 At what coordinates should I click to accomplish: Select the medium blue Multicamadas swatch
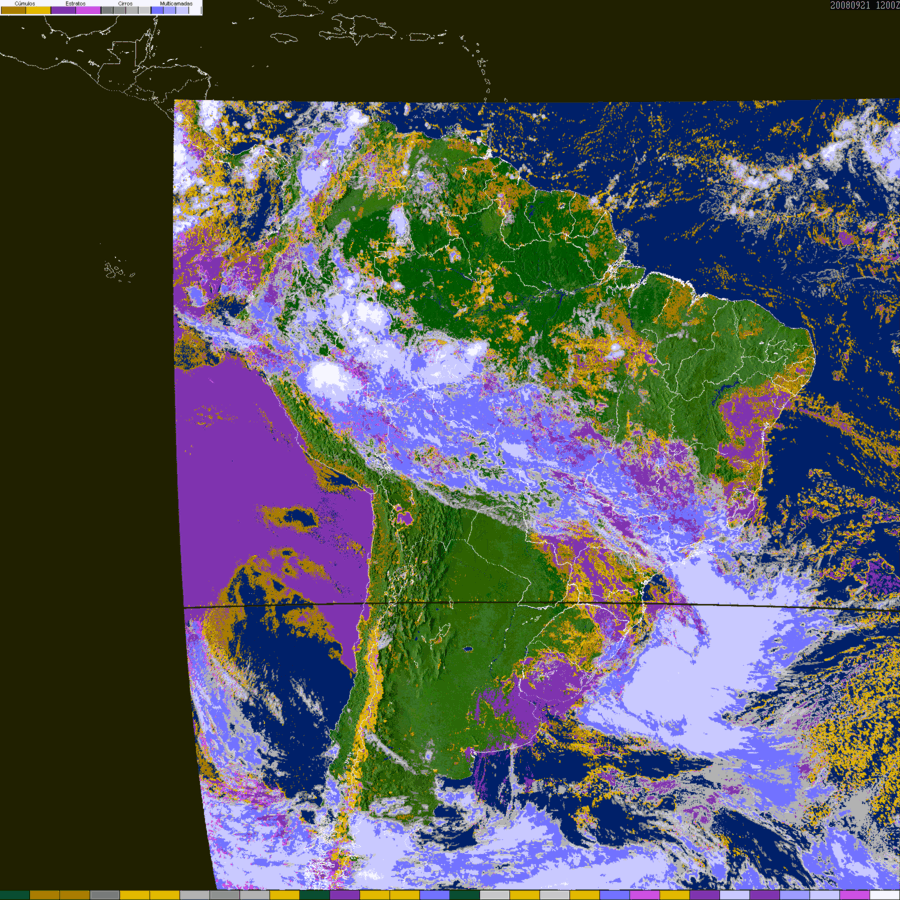click(x=169, y=10)
